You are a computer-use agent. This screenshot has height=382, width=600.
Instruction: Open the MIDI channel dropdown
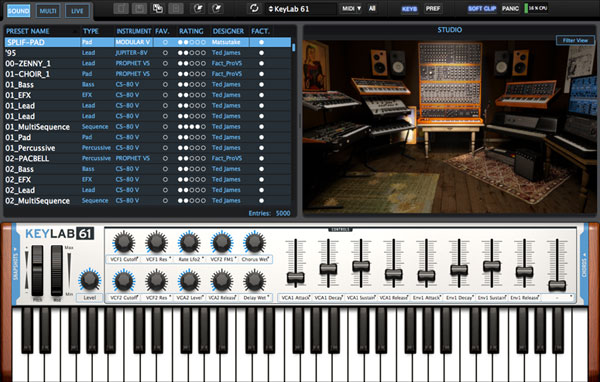[x=351, y=8]
